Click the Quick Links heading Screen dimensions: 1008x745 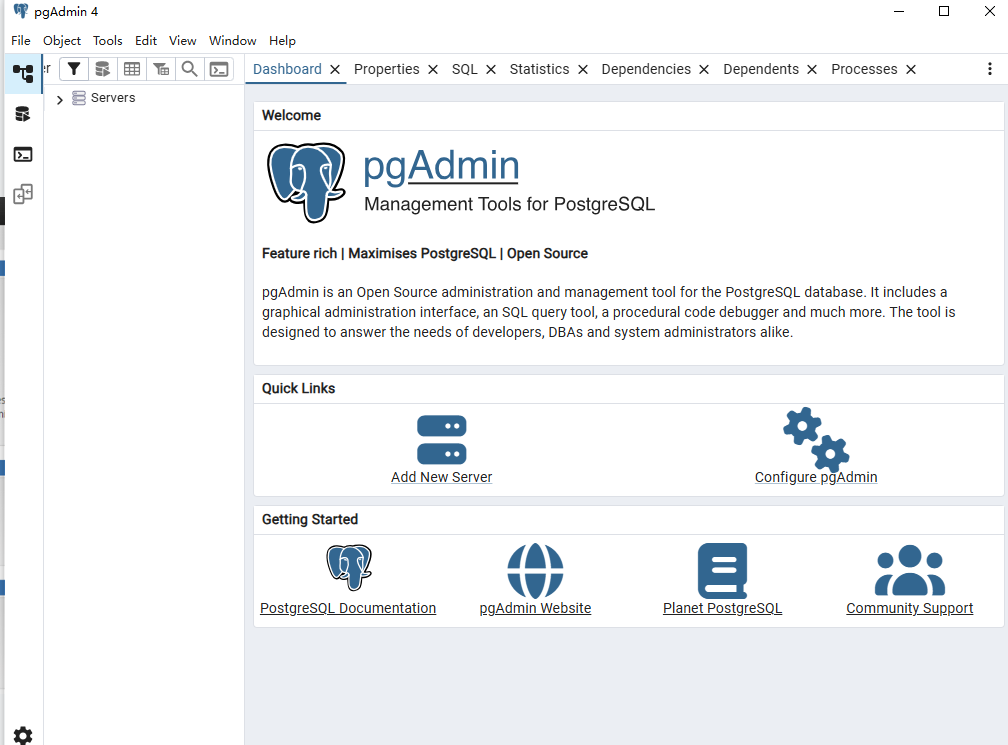click(298, 388)
